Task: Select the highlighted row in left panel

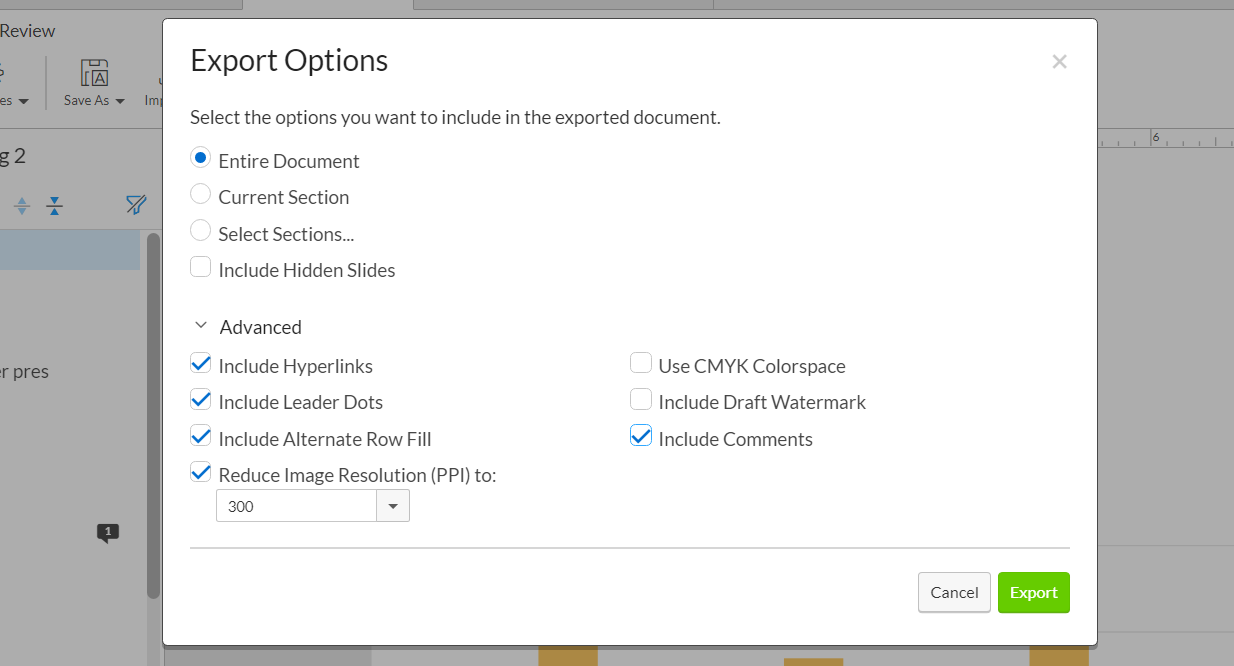Action: 70,250
